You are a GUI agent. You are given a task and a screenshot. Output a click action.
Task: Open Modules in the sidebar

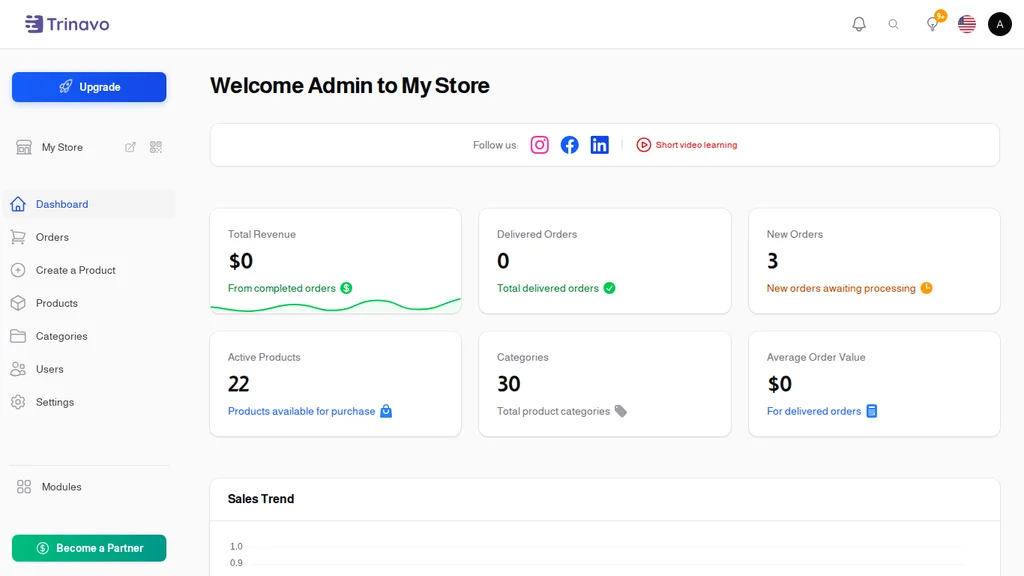[89, 487]
